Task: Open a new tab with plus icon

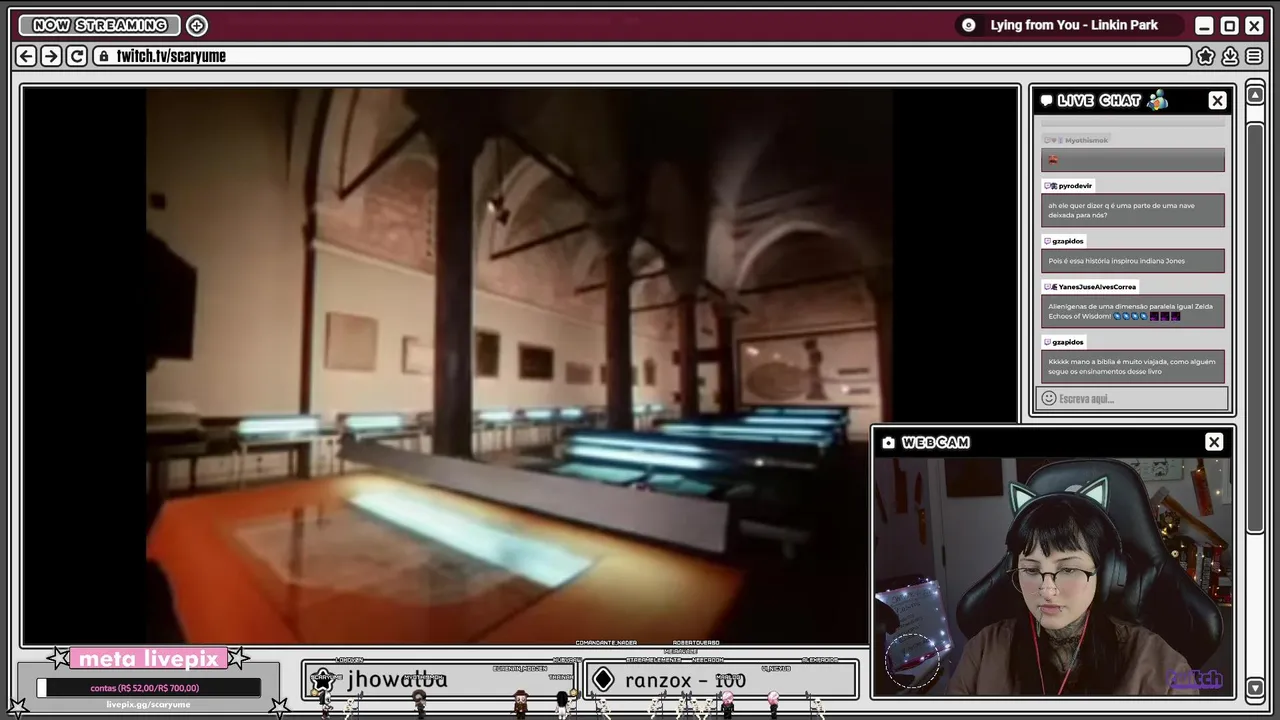Action: 197,25
